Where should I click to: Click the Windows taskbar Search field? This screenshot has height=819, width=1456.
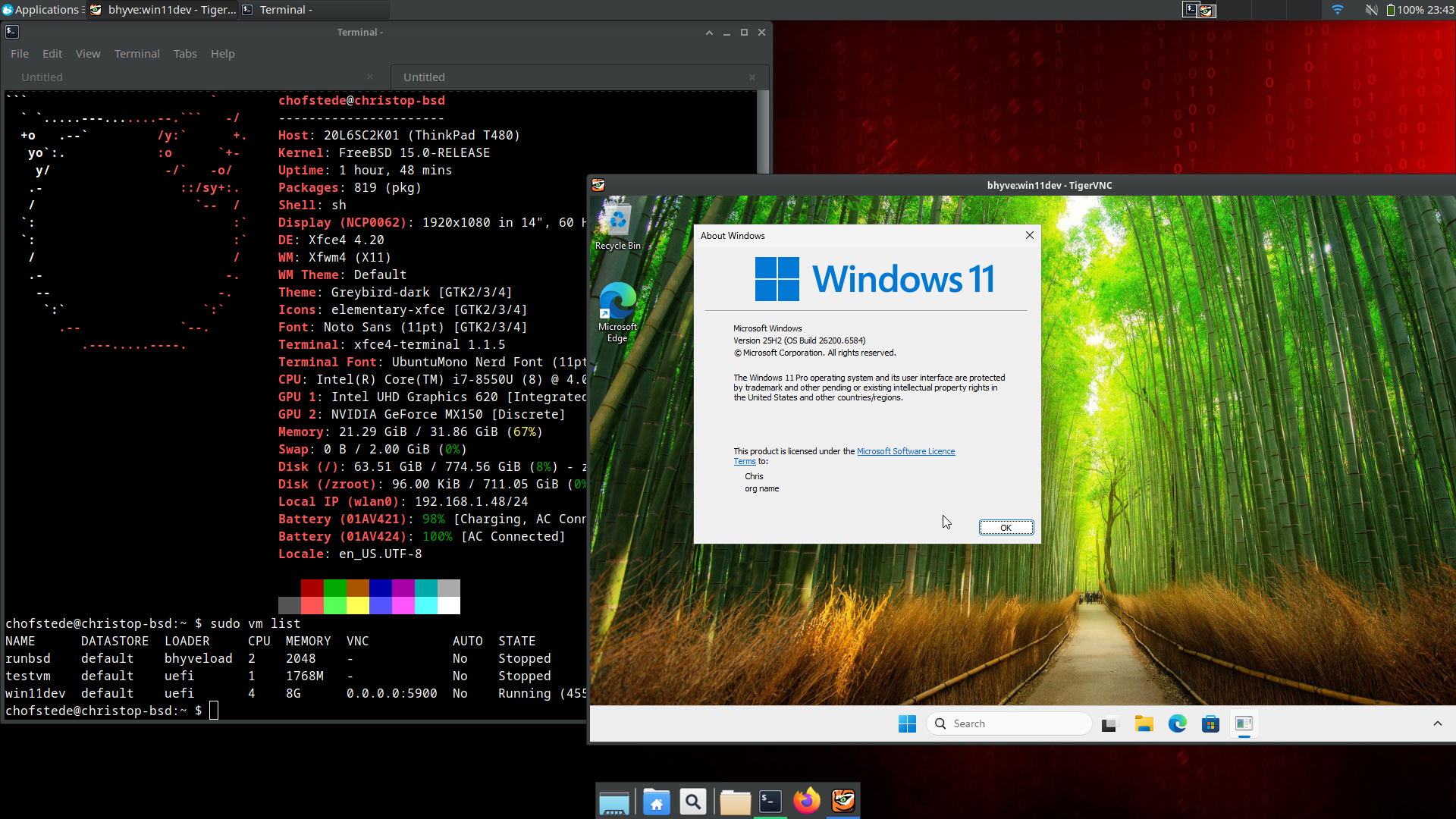tap(1009, 723)
